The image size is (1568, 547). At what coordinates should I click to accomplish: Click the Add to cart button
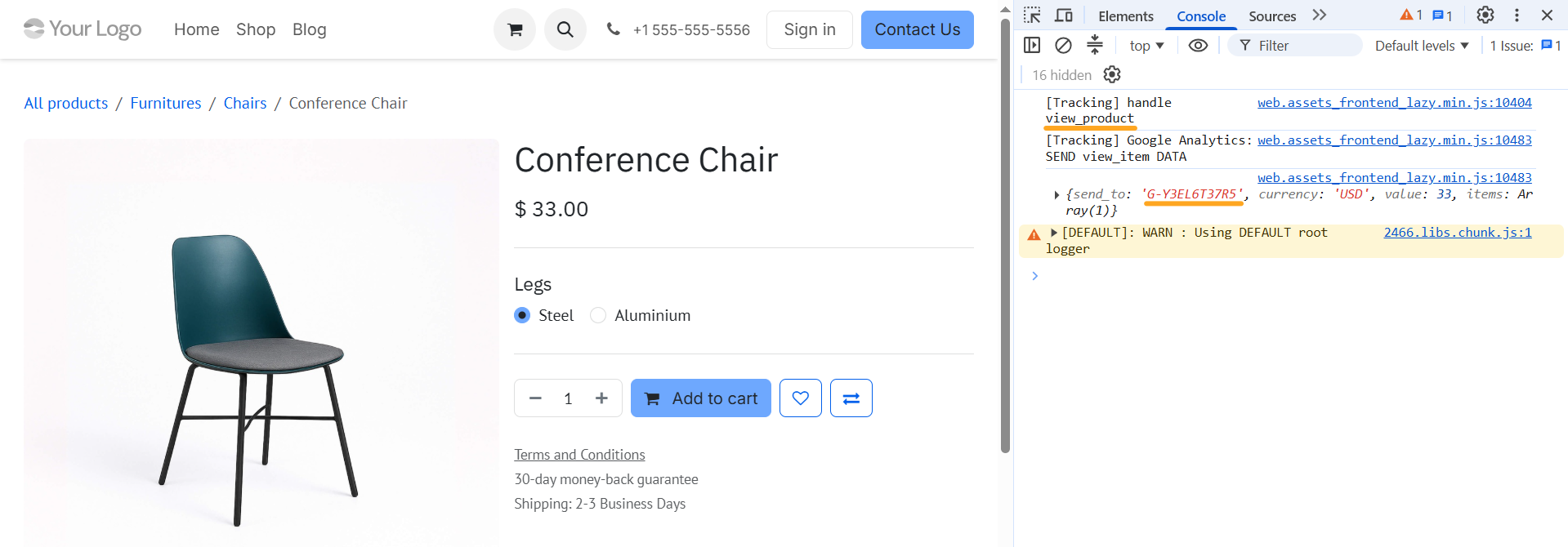pos(701,398)
